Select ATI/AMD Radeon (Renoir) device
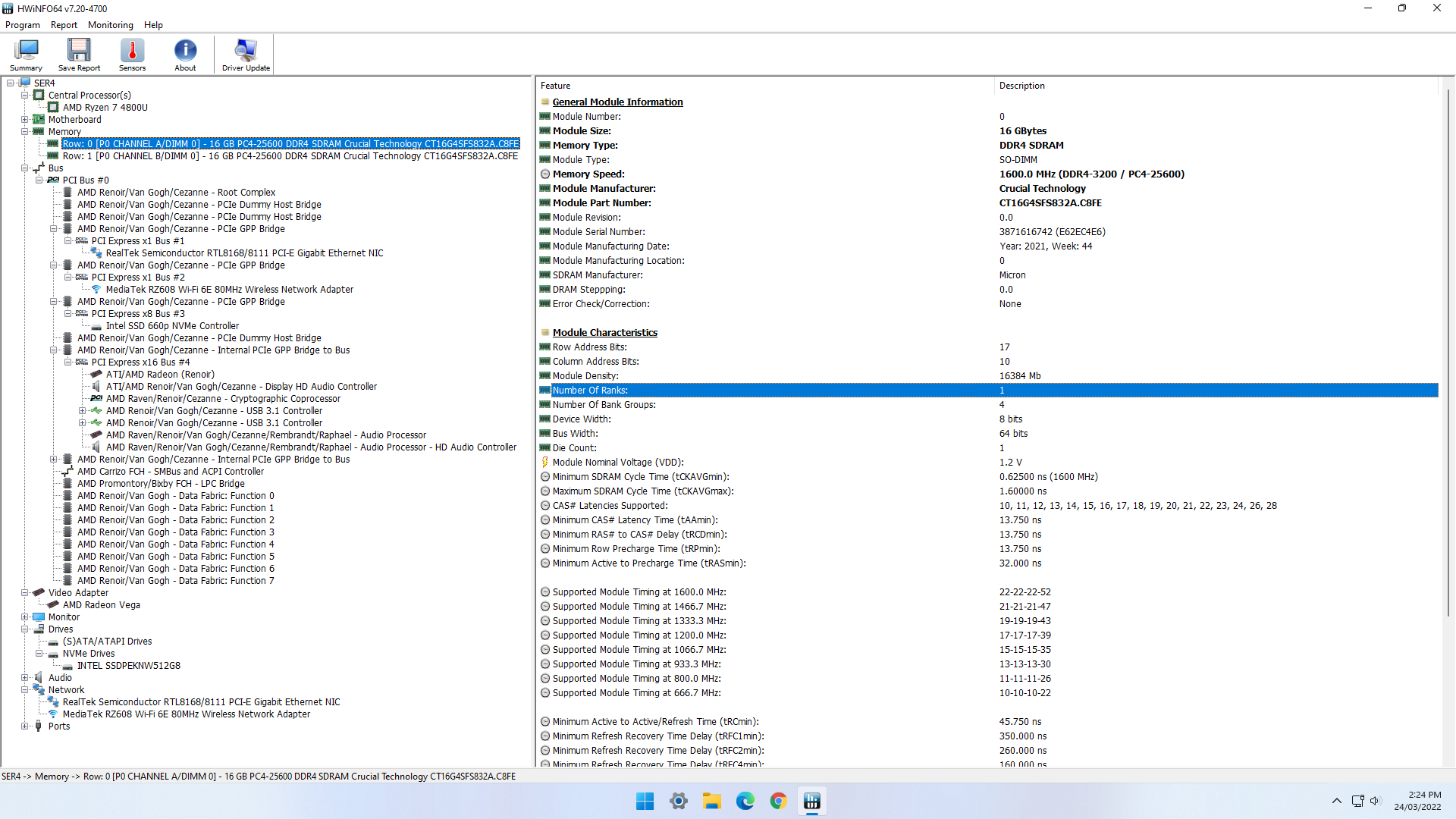1456x819 pixels. click(x=160, y=375)
